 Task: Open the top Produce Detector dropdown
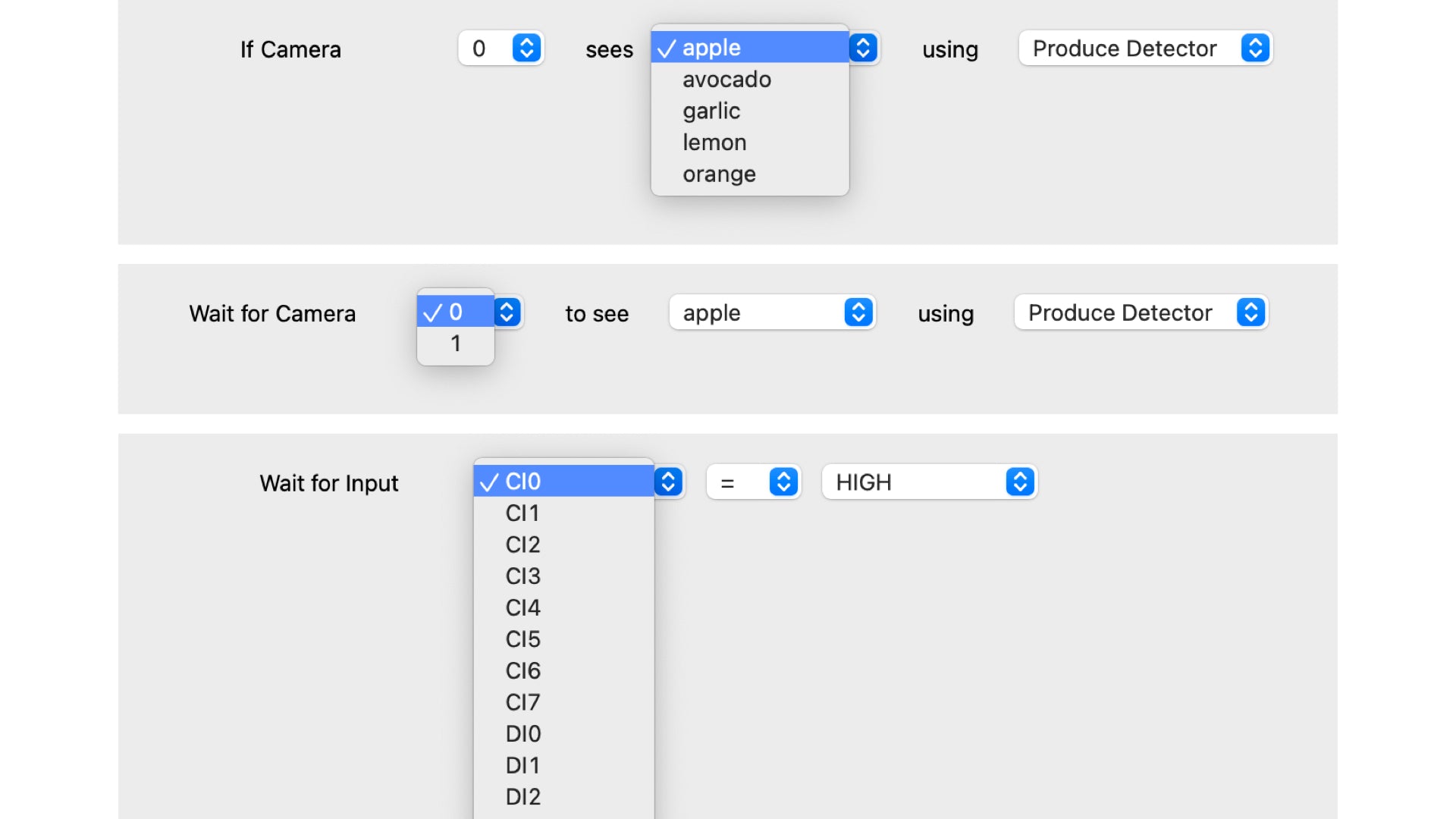pyautogui.click(x=1145, y=49)
